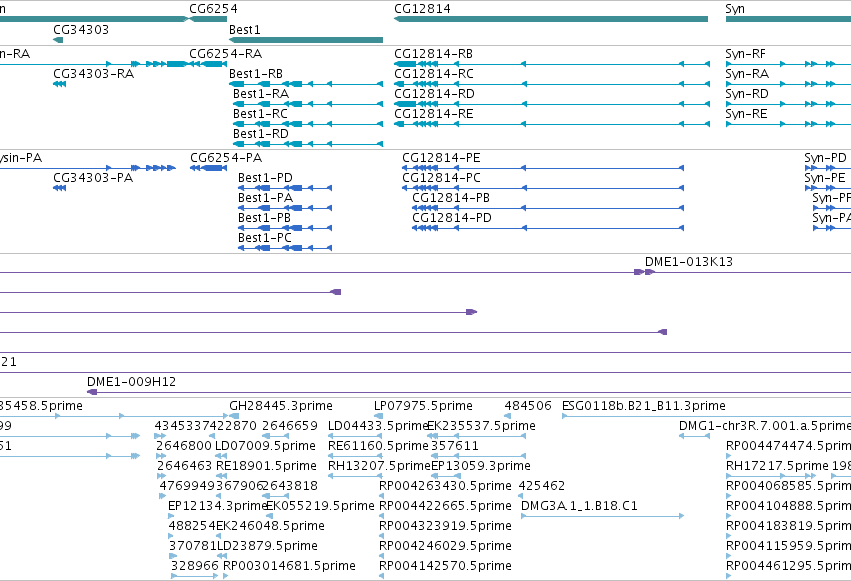Screen dimensions: 851x581
Task: Open EST RH17217.5prime
Action: pyautogui.click(x=777, y=466)
